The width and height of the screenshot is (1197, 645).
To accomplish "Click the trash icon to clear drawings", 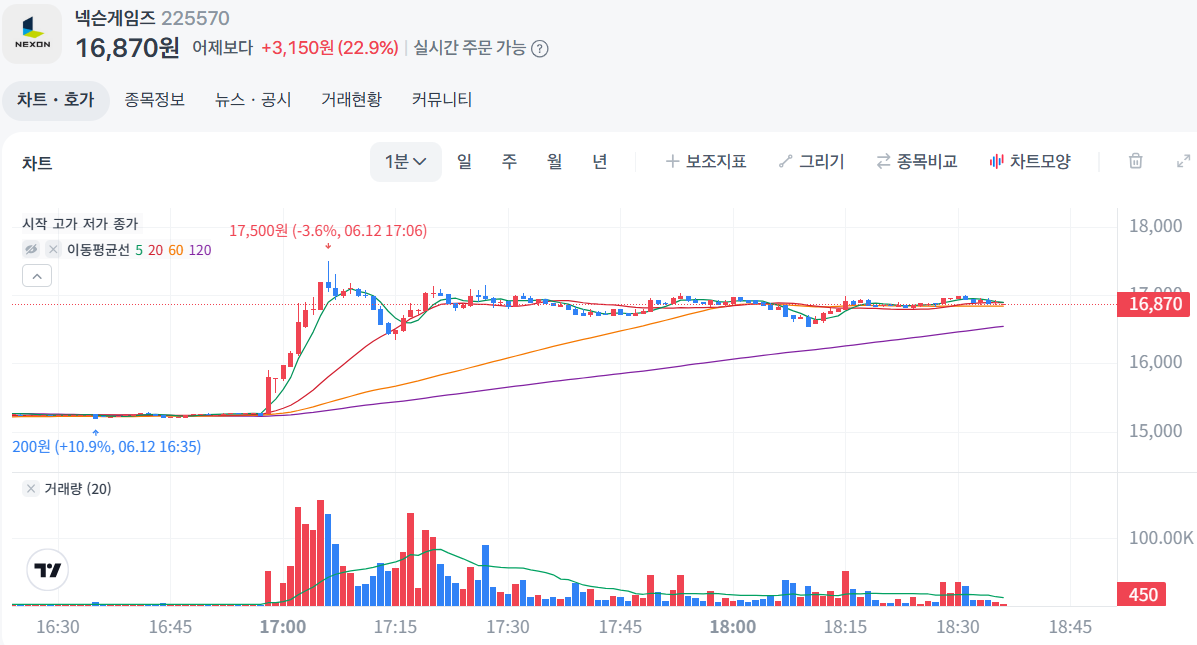I will coord(1135,160).
